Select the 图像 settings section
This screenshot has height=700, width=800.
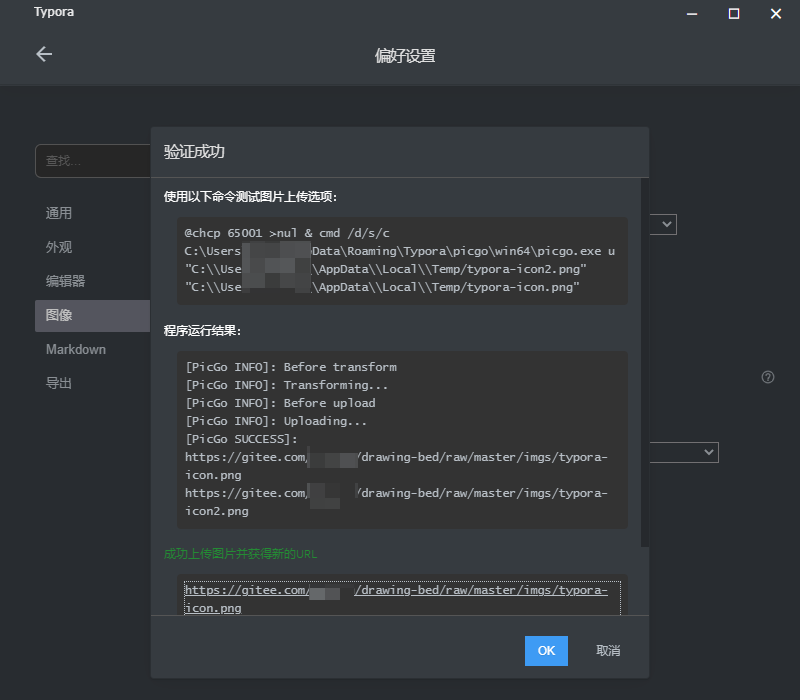pyautogui.click(x=92, y=315)
